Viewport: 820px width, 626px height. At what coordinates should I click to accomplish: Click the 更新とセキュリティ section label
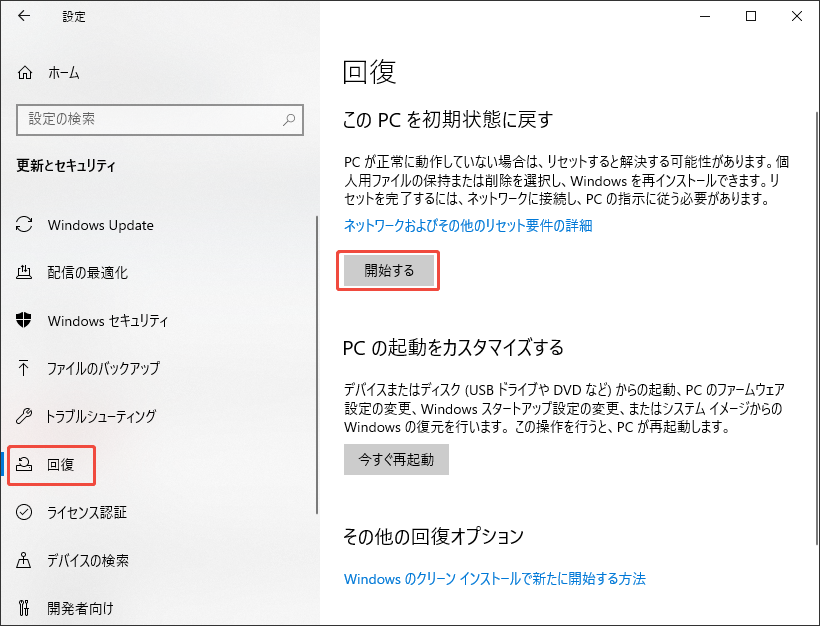[x=66, y=166]
